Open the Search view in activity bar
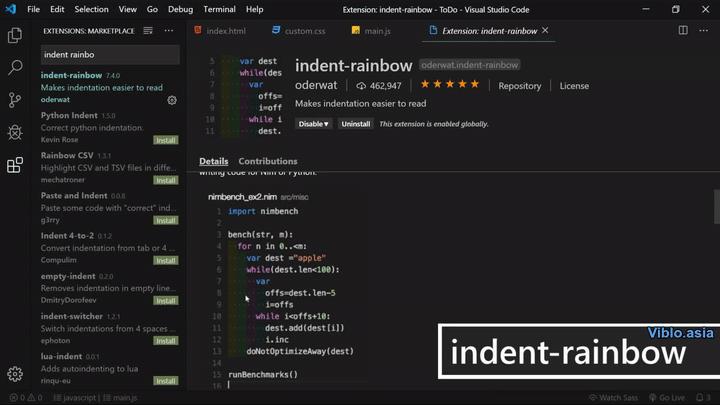 (x=15, y=68)
